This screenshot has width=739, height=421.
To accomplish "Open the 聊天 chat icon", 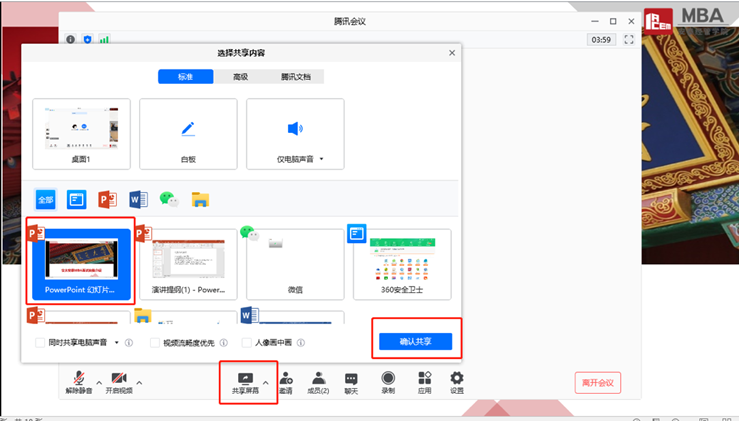I will pos(351,380).
